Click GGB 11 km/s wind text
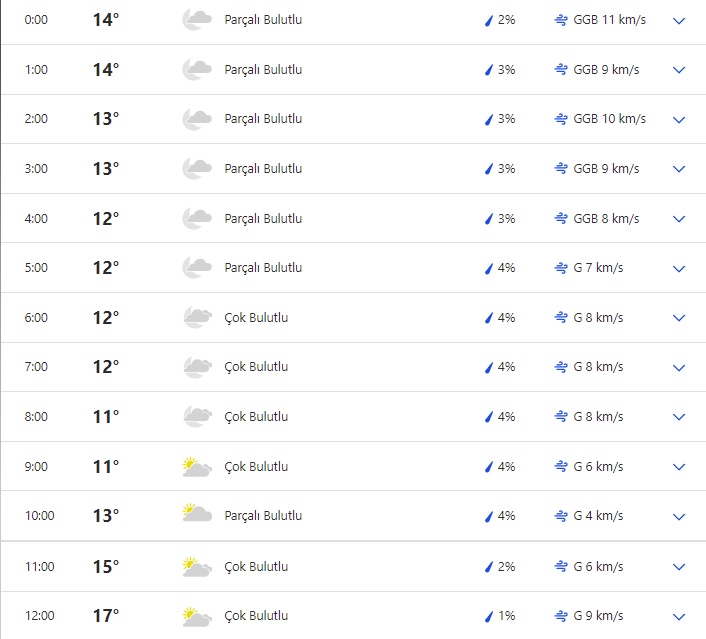The height and width of the screenshot is (639, 706). click(x=609, y=20)
